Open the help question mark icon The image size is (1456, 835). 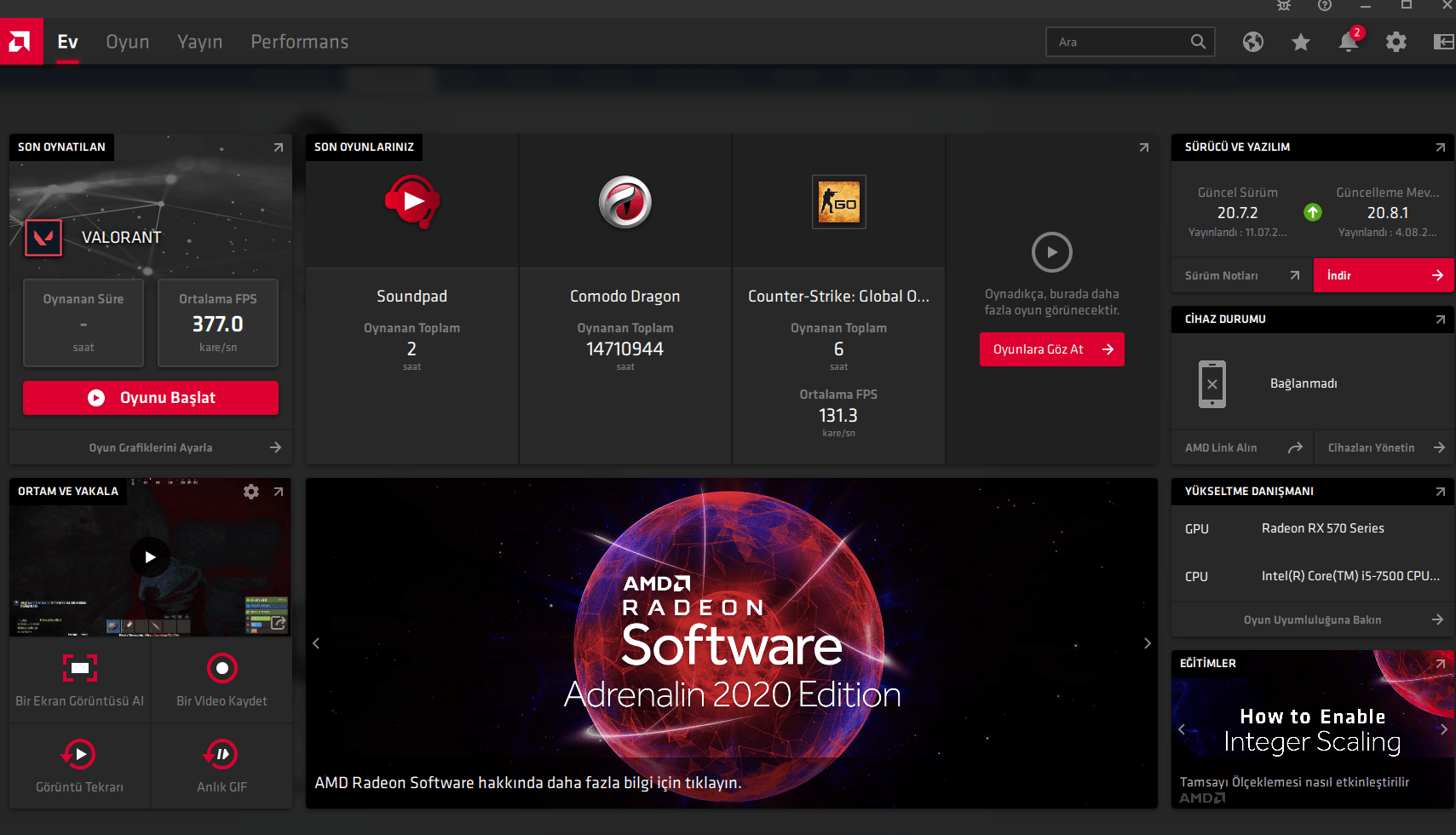pyautogui.click(x=1324, y=5)
